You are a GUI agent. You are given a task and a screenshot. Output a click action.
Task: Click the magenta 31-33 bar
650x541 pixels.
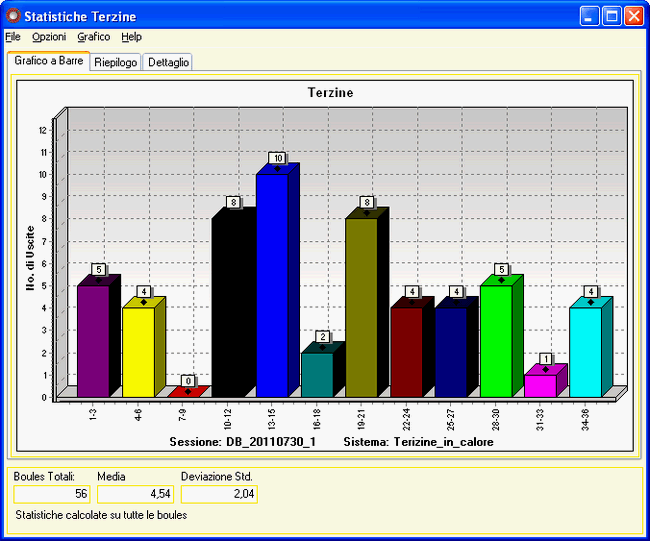pos(540,385)
